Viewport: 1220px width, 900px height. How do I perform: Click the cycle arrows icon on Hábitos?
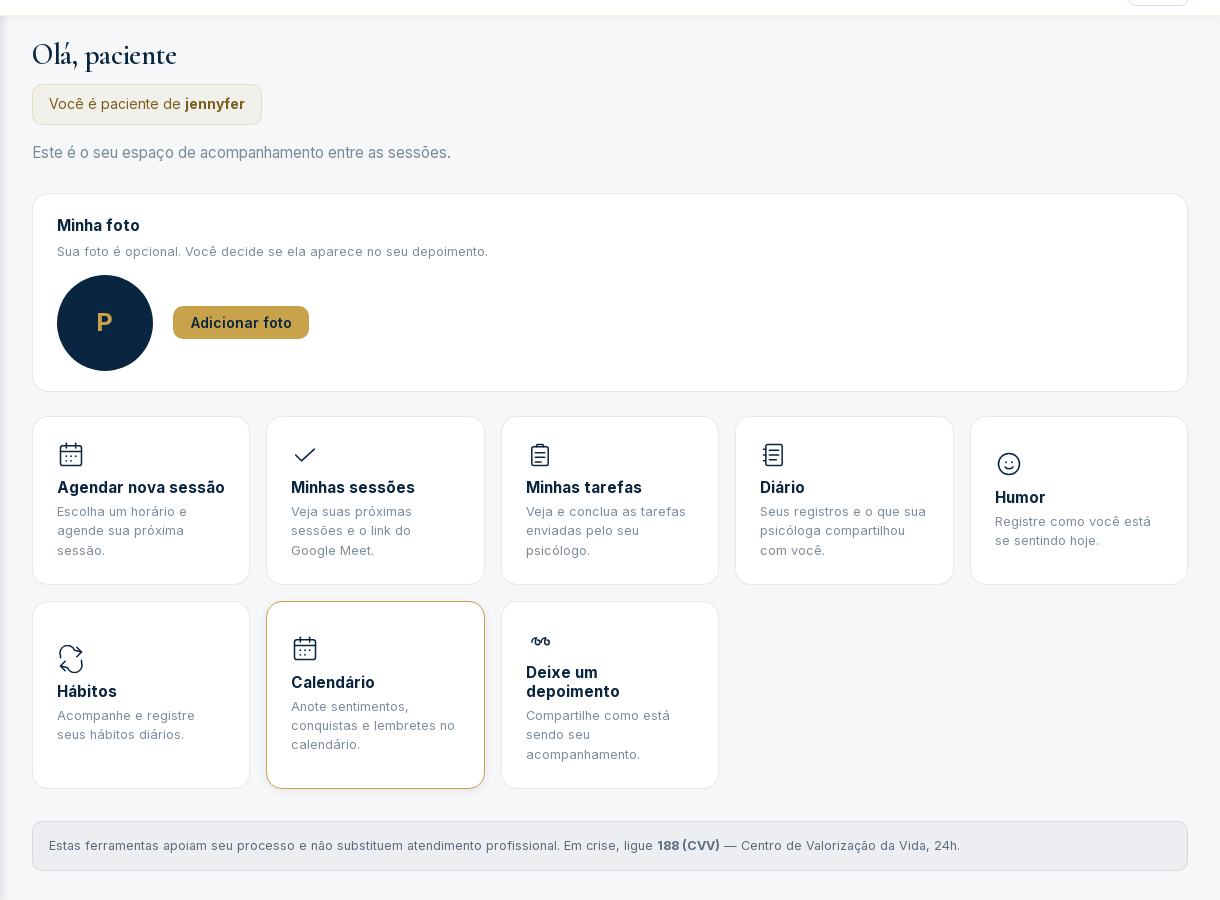tap(71, 658)
